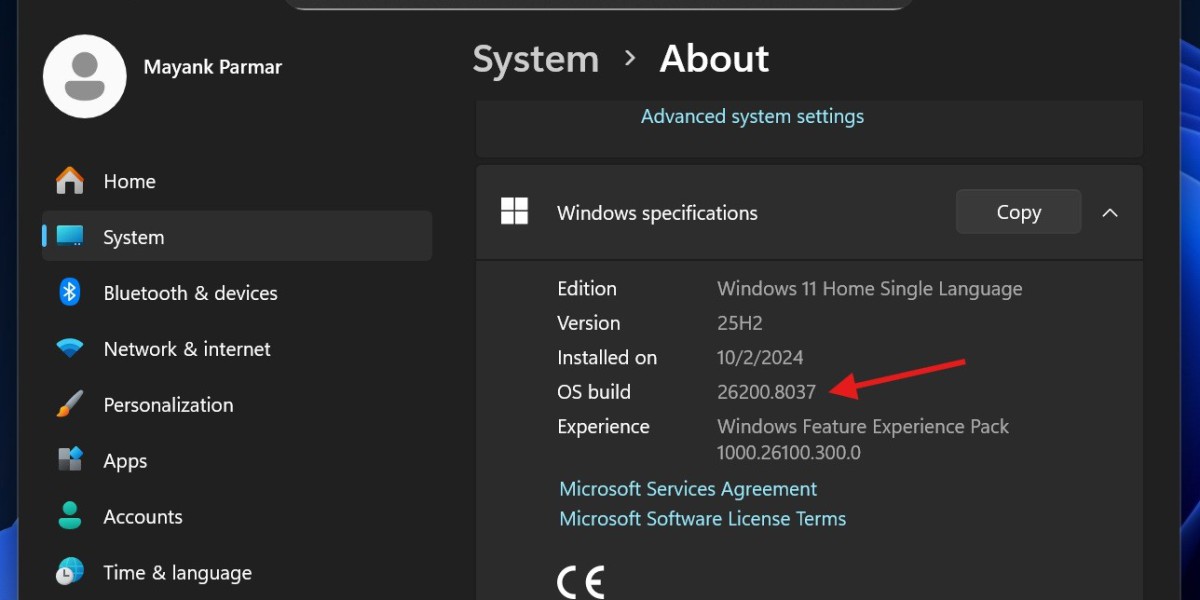
Task: Click the user profile avatar picture
Action: pos(85,76)
